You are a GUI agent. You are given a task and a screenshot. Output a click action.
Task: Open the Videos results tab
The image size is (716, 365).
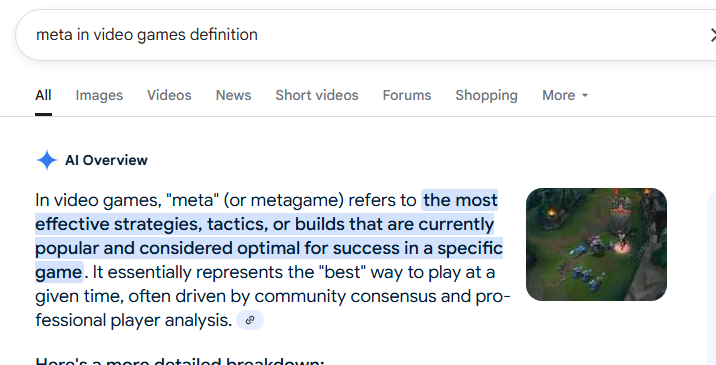[169, 95]
